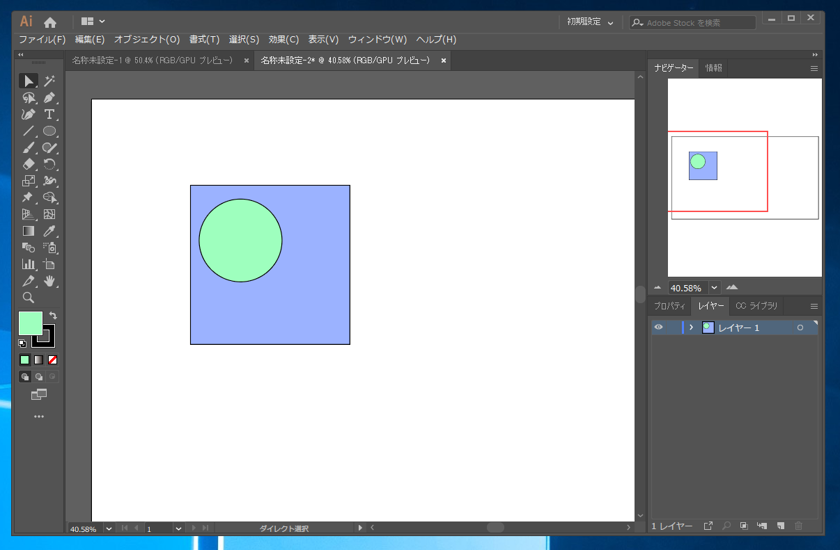Set fill to None with red slash icon
Screen dimensions: 840x550
53,360
